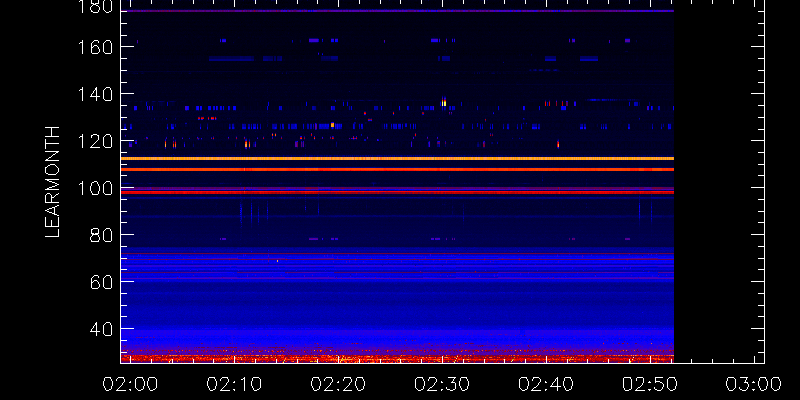Click the 02:10 time axis label
This screenshot has width=800, height=400.
pyautogui.click(x=234, y=384)
